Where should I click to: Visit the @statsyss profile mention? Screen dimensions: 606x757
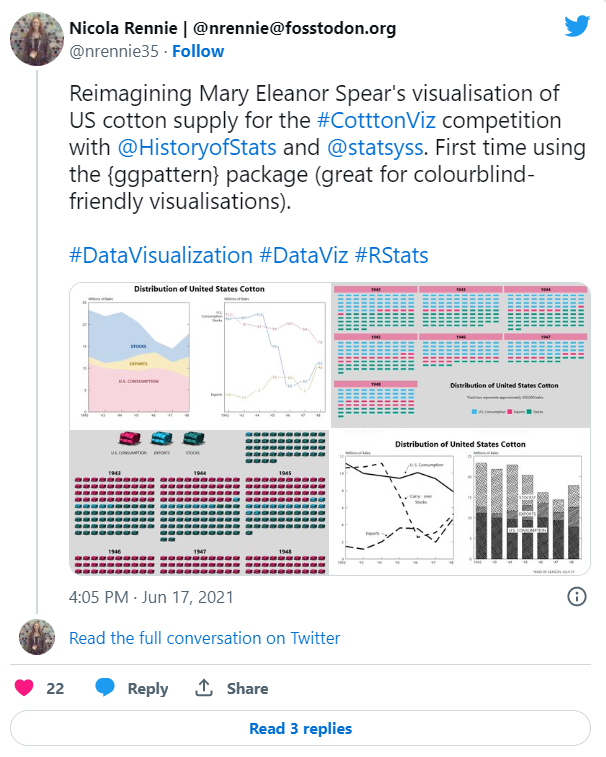pyautogui.click(x=375, y=148)
